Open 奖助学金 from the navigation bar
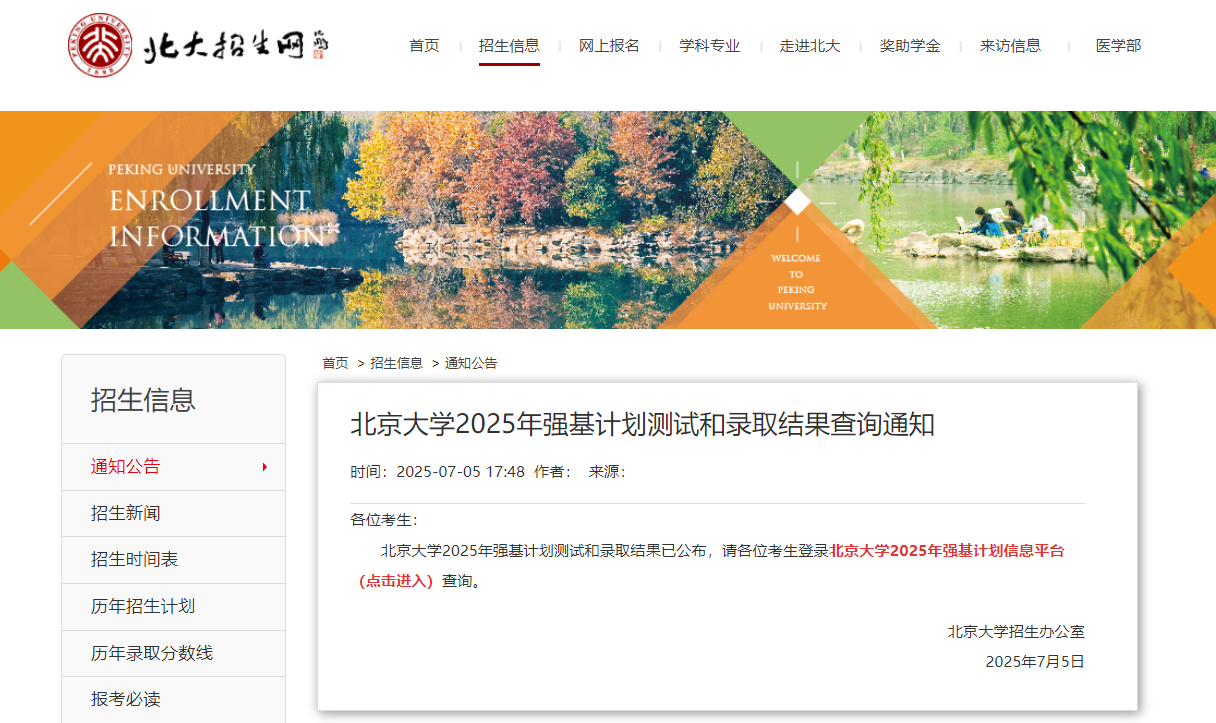The width and height of the screenshot is (1216, 723). (x=910, y=46)
